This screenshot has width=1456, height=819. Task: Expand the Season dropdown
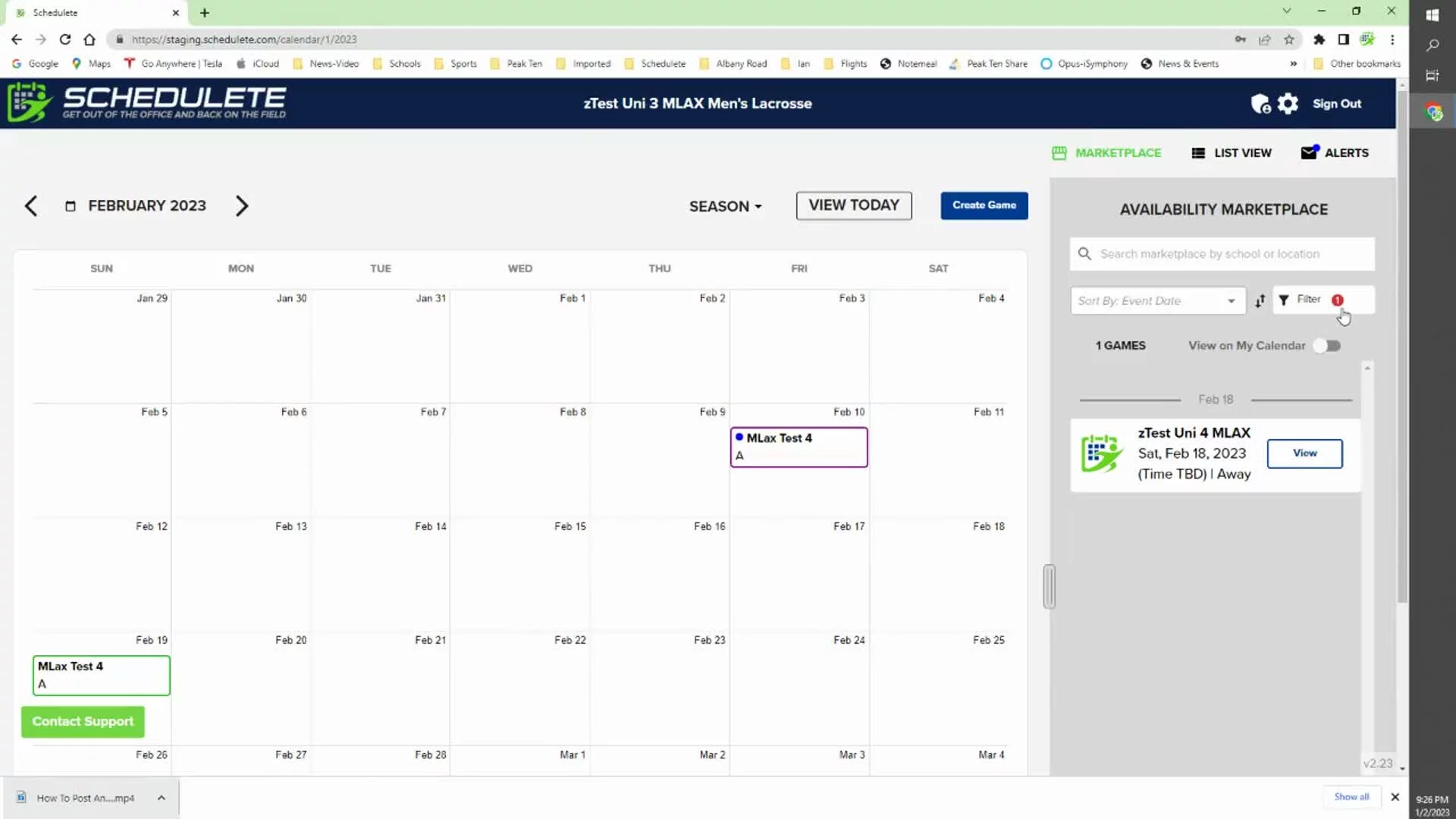pyautogui.click(x=725, y=206)
